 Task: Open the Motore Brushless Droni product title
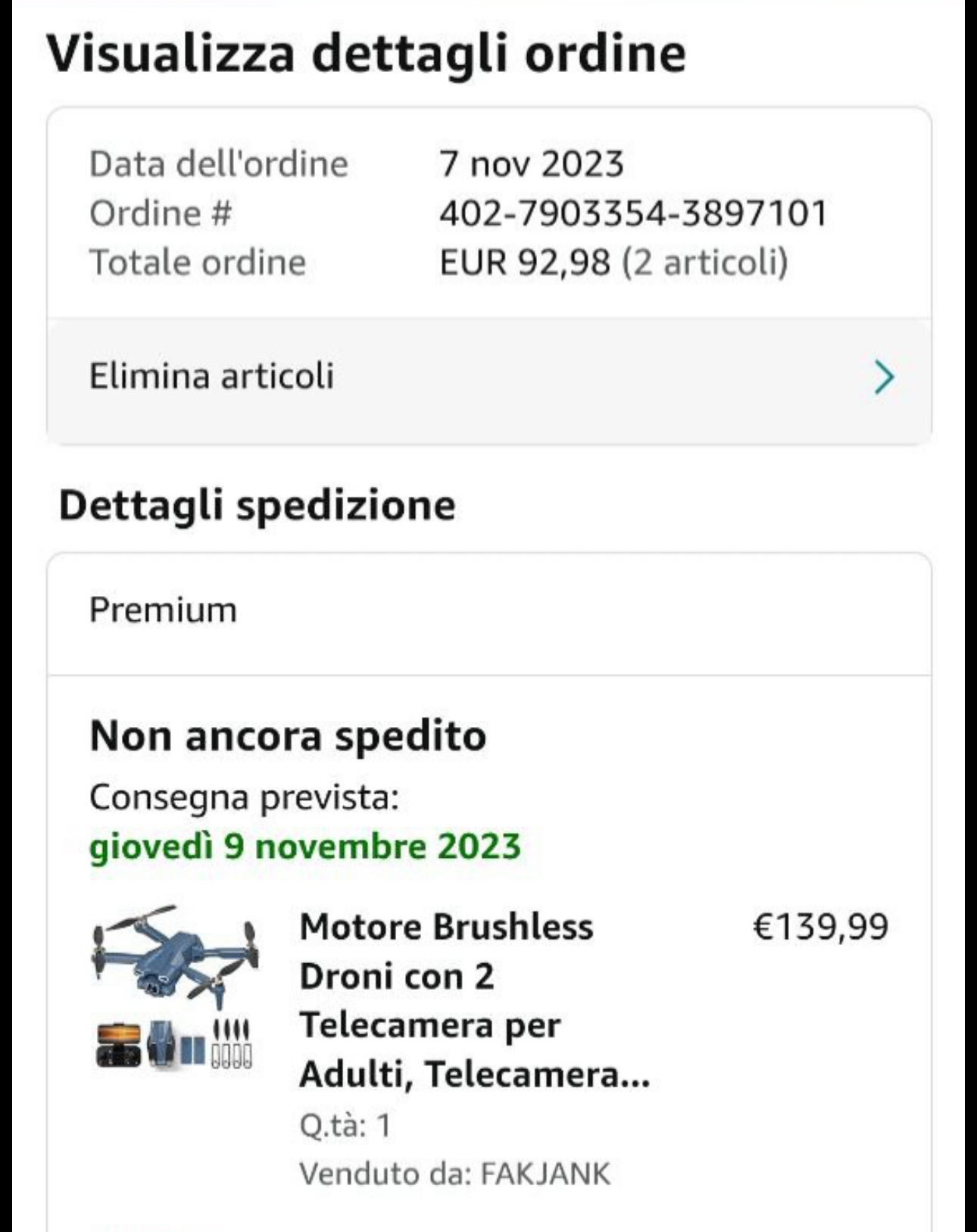point(475,1000)
